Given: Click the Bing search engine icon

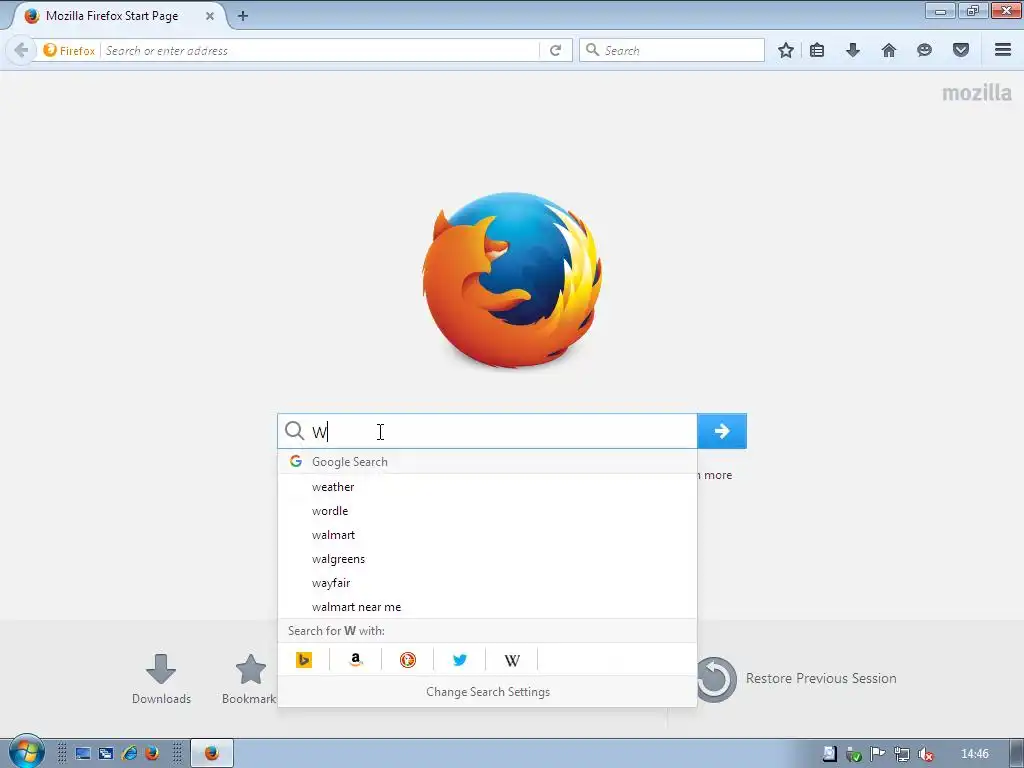Looking at the screenshot, I should click(304, 660).
